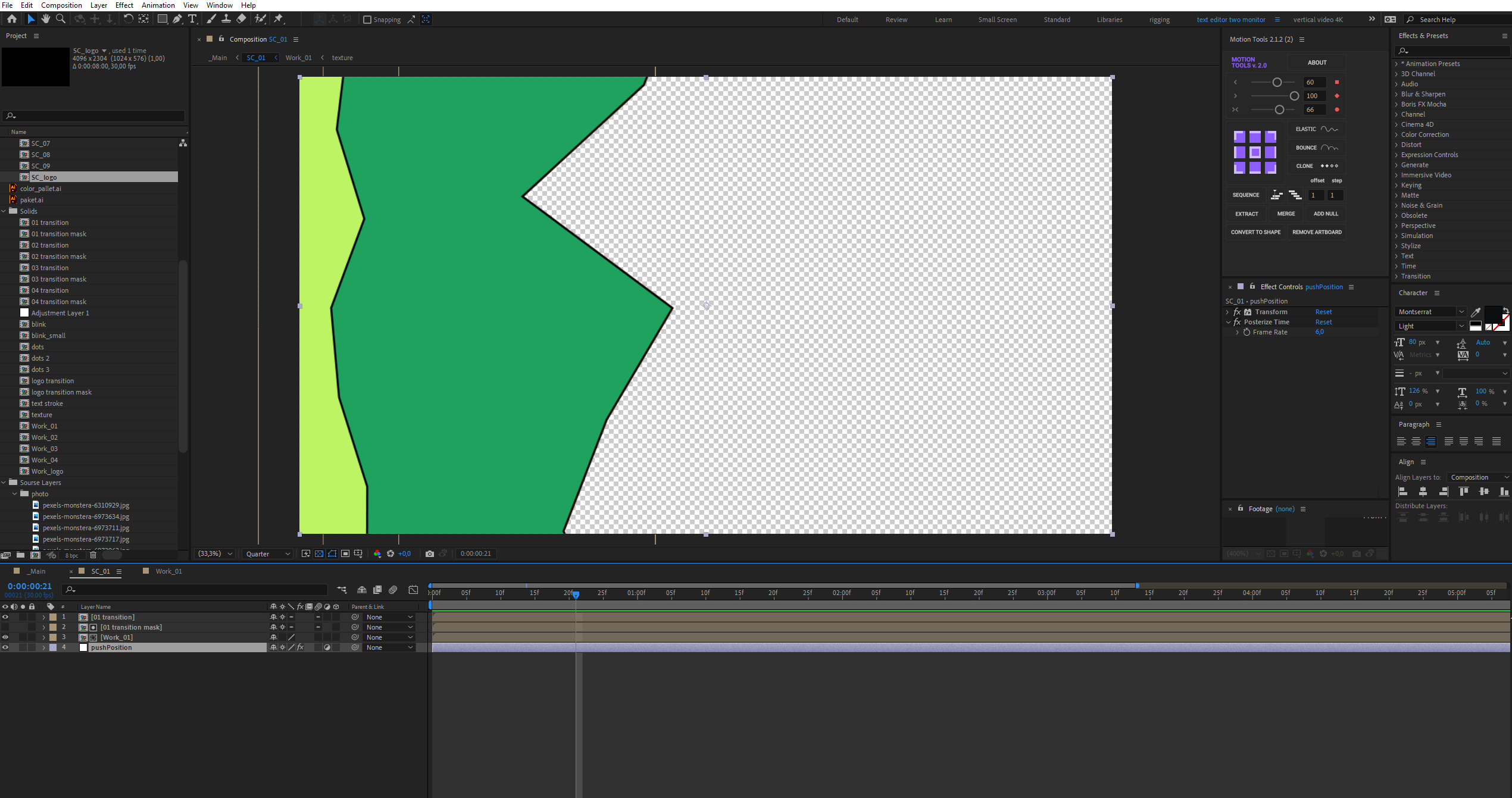The width and height of the screenshot is (1512, 798).
Task: Open the Quarter resolution dropdown
Action: 266,553
